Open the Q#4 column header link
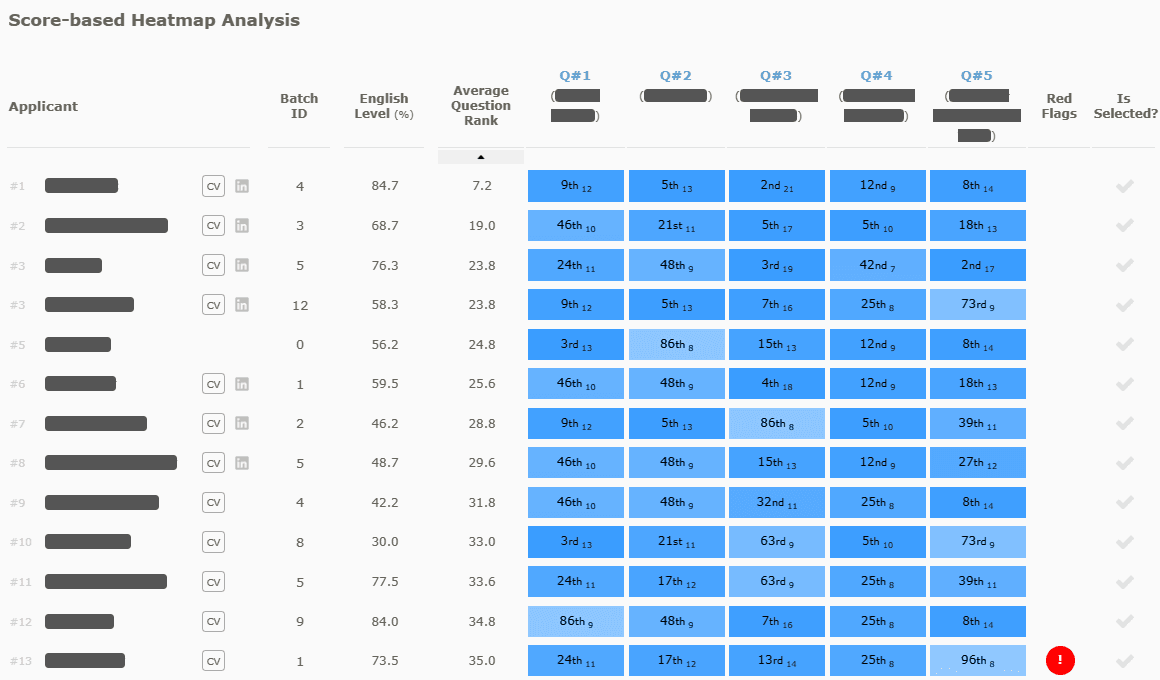The width and height of the screenshot is (1160, 680). coord(877,75)
